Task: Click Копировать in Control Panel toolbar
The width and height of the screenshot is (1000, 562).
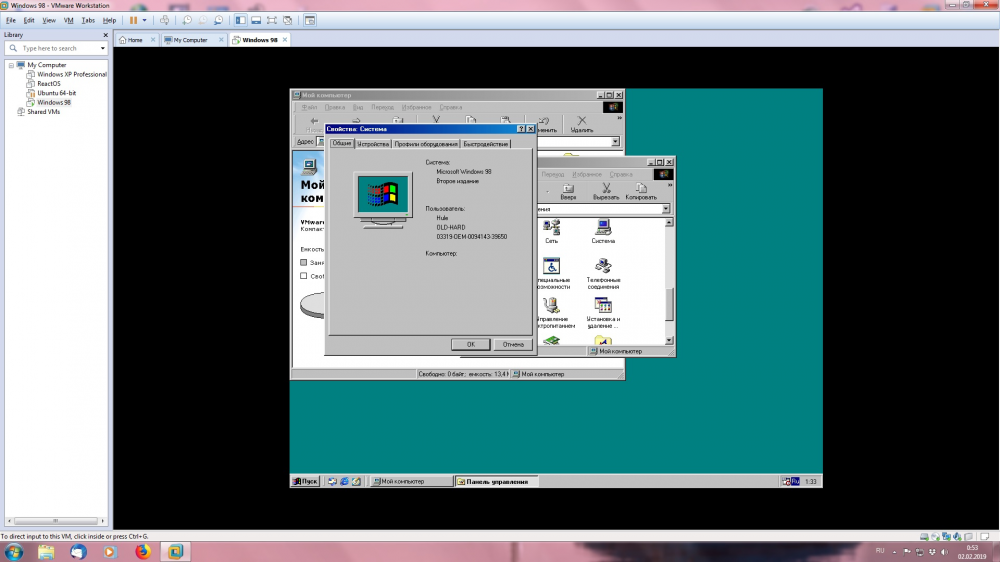Action: [641, 191]
